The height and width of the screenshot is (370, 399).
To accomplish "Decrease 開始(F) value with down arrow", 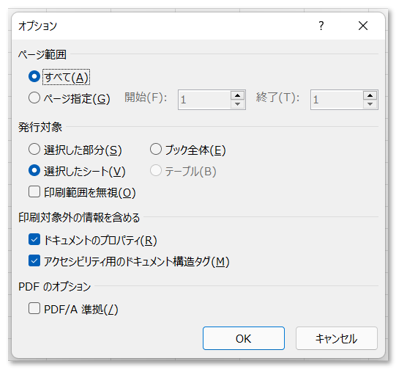I will point(237,104).
